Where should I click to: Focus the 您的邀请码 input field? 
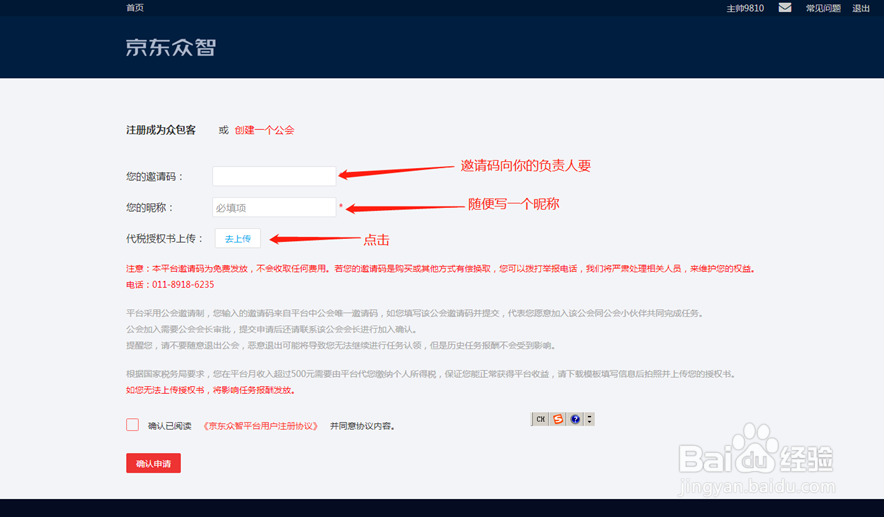pos(274,176)
